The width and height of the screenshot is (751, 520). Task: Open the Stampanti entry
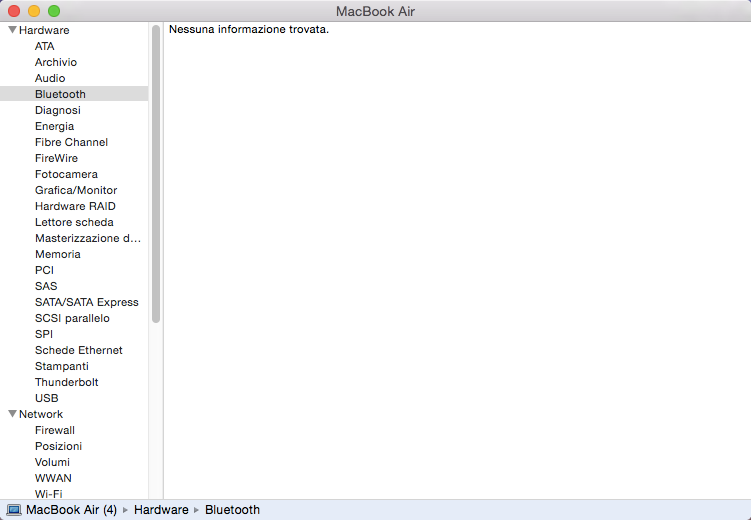[62, 366]
